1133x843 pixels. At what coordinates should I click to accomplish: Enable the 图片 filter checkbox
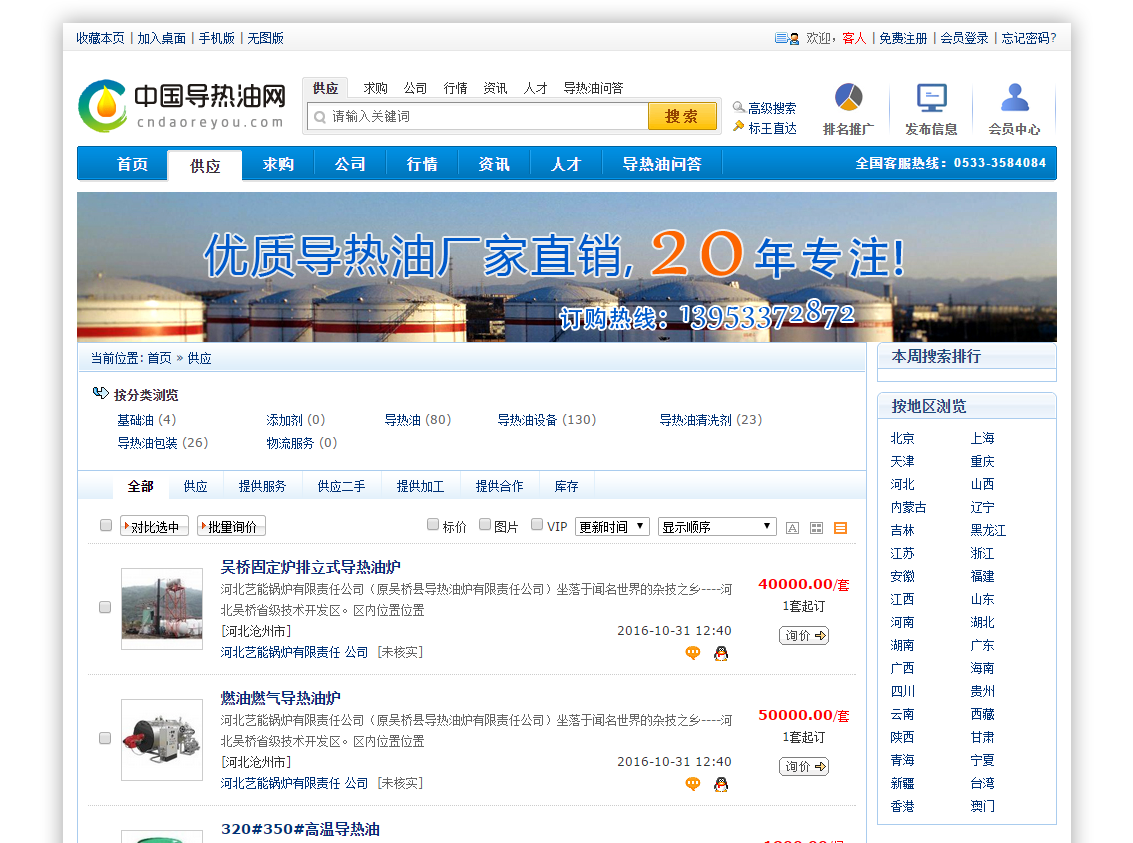coord(485,524)
